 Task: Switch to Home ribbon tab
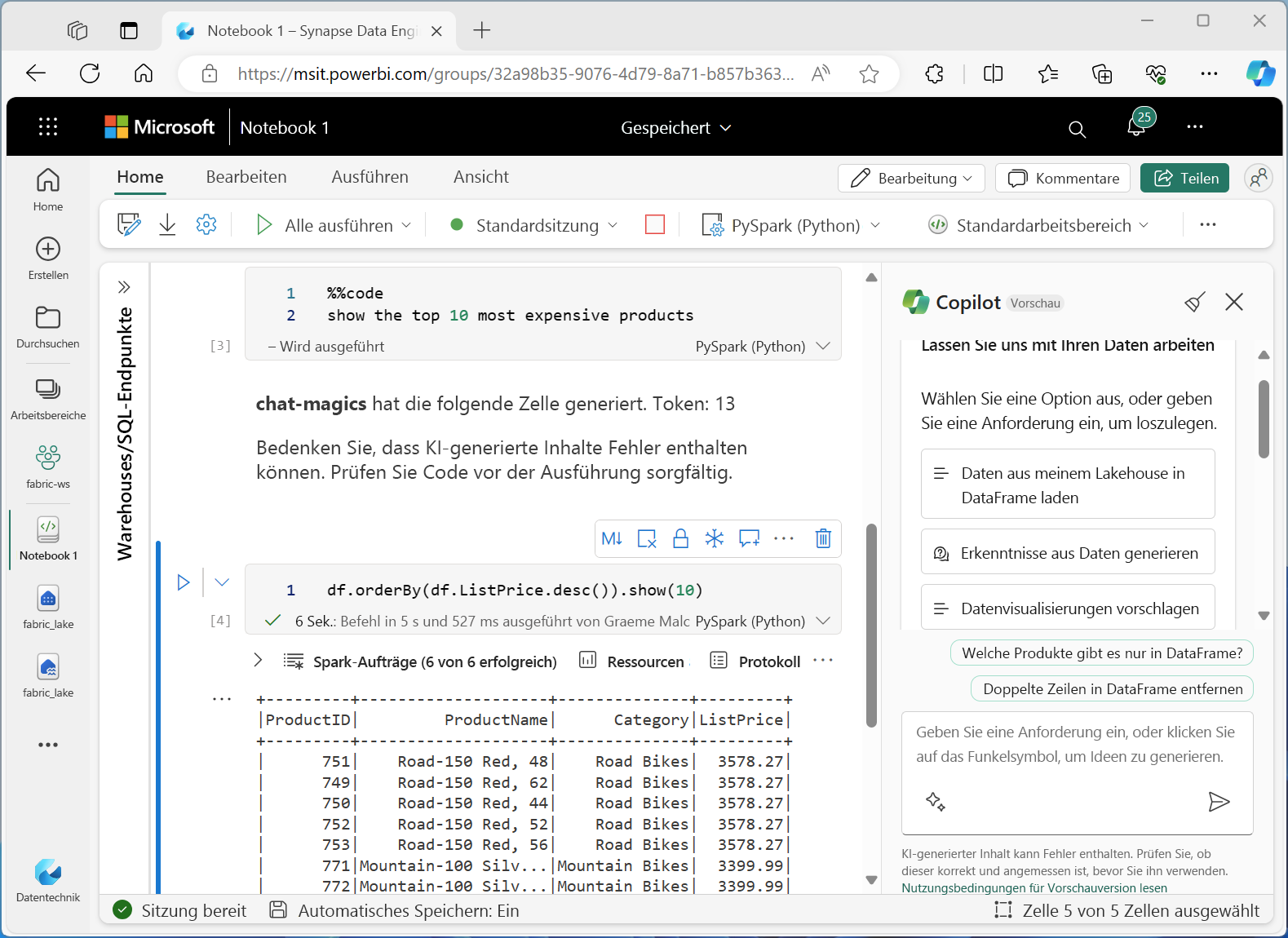pyautogui.click(x=140, y=177)
